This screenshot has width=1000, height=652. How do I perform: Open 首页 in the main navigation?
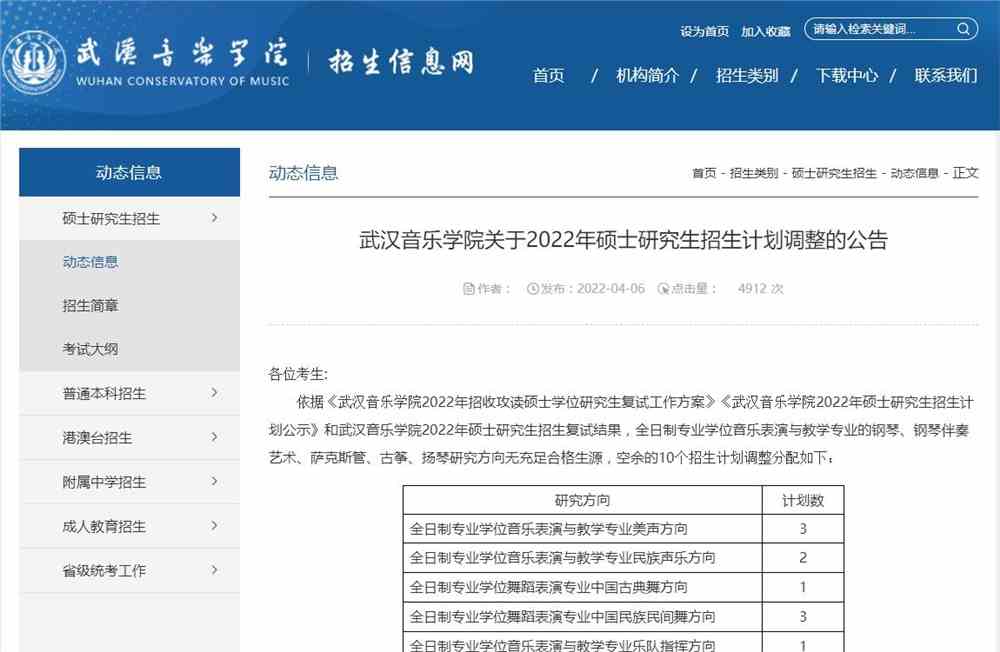point(548,75)
